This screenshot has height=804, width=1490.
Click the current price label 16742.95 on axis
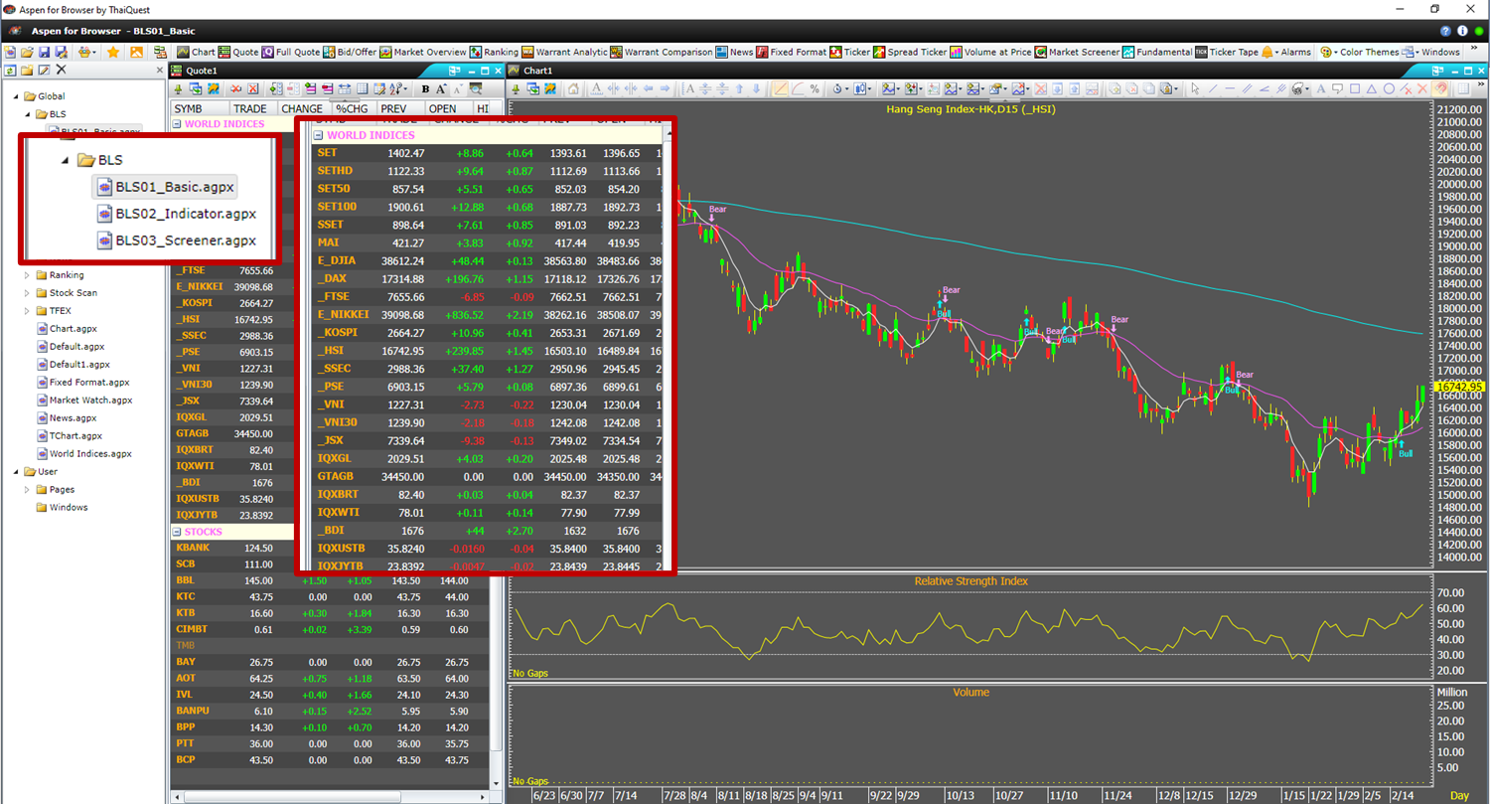1458,386
